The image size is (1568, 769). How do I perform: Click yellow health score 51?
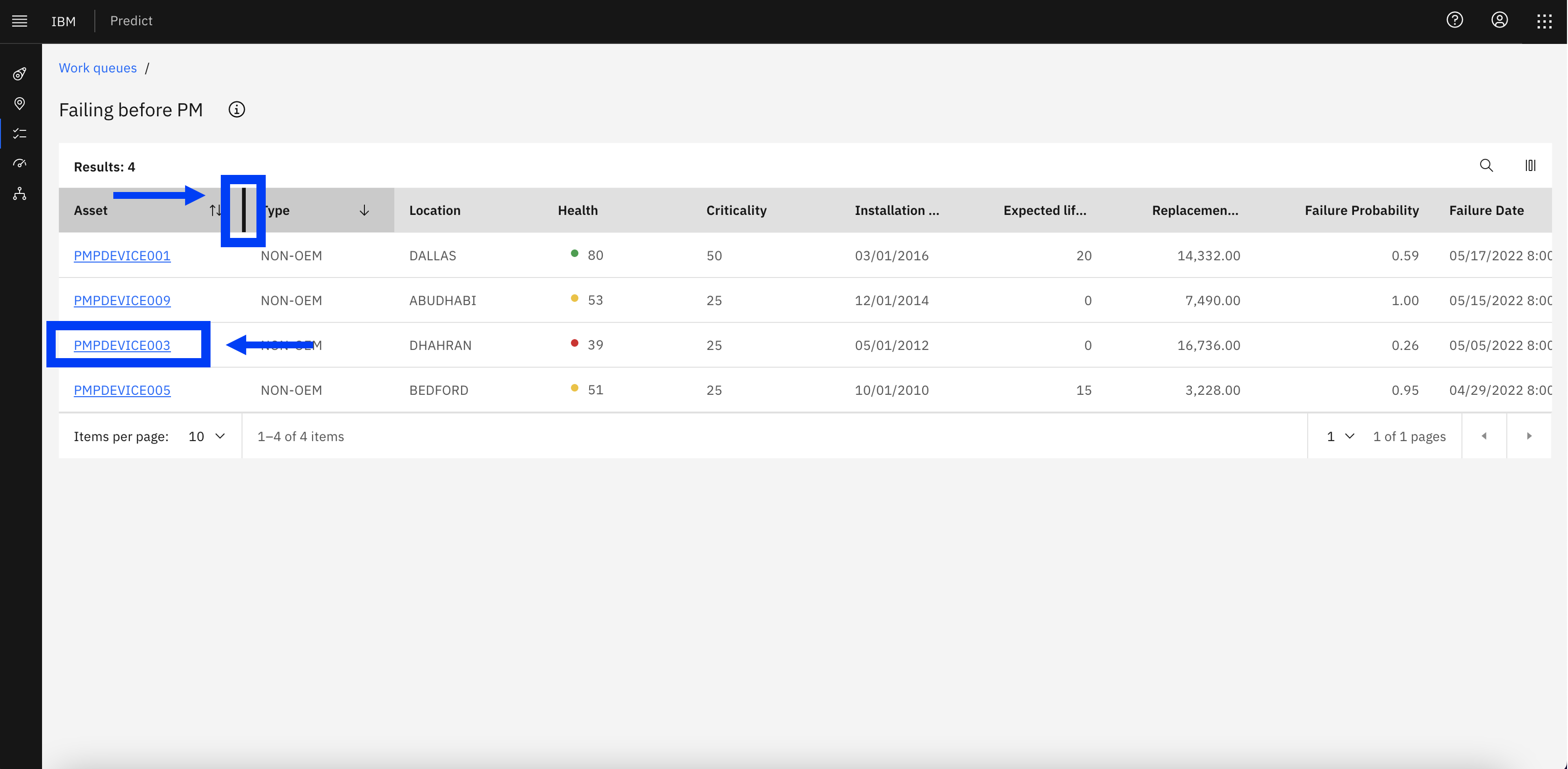pyautogui.click(x=588, y=390)
